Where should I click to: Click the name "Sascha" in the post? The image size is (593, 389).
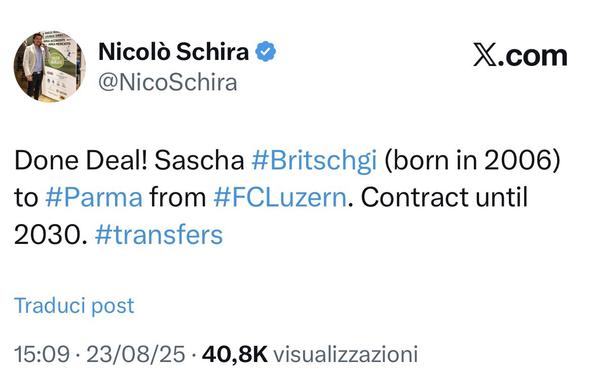pos(199,160)
